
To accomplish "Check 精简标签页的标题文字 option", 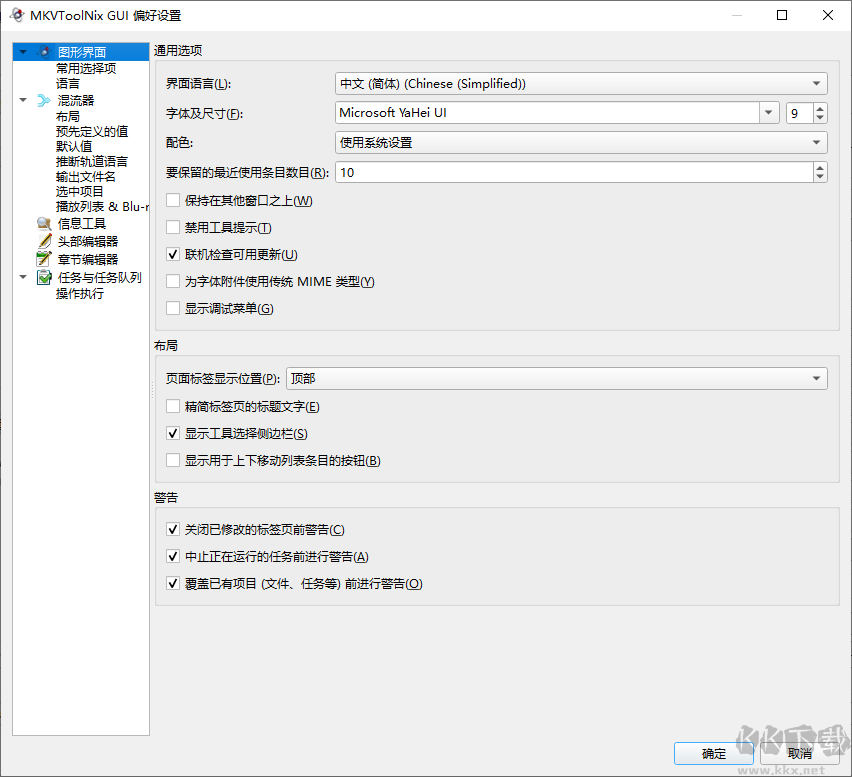I will (x=173, y=406).
